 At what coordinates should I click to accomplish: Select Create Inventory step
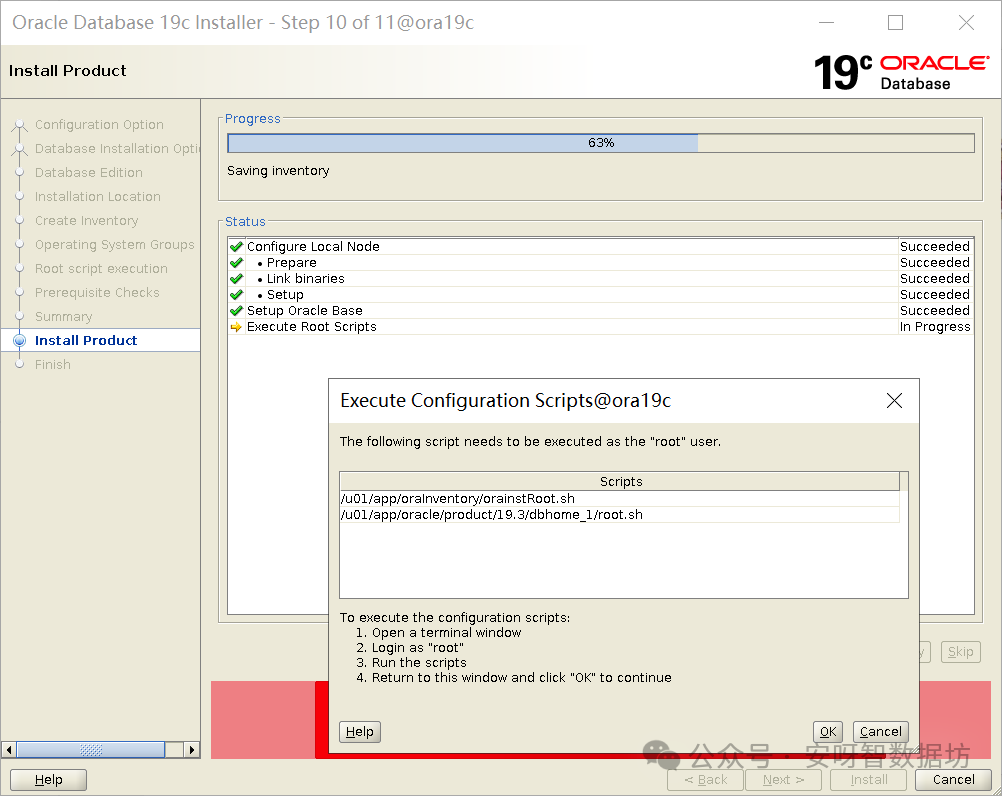(x=86, y=220)
